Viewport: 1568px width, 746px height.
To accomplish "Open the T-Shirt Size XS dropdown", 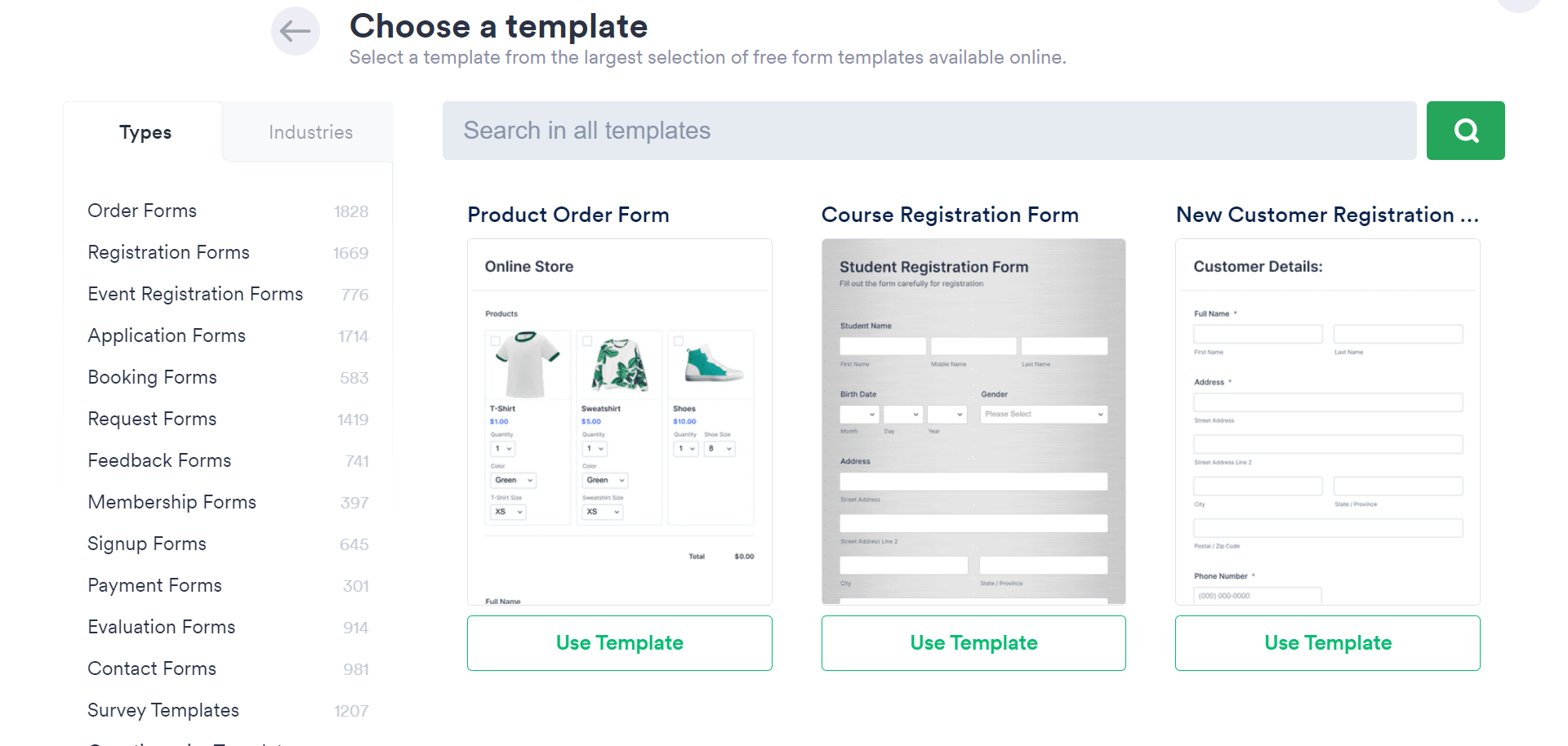I will (x=508, y=512).
